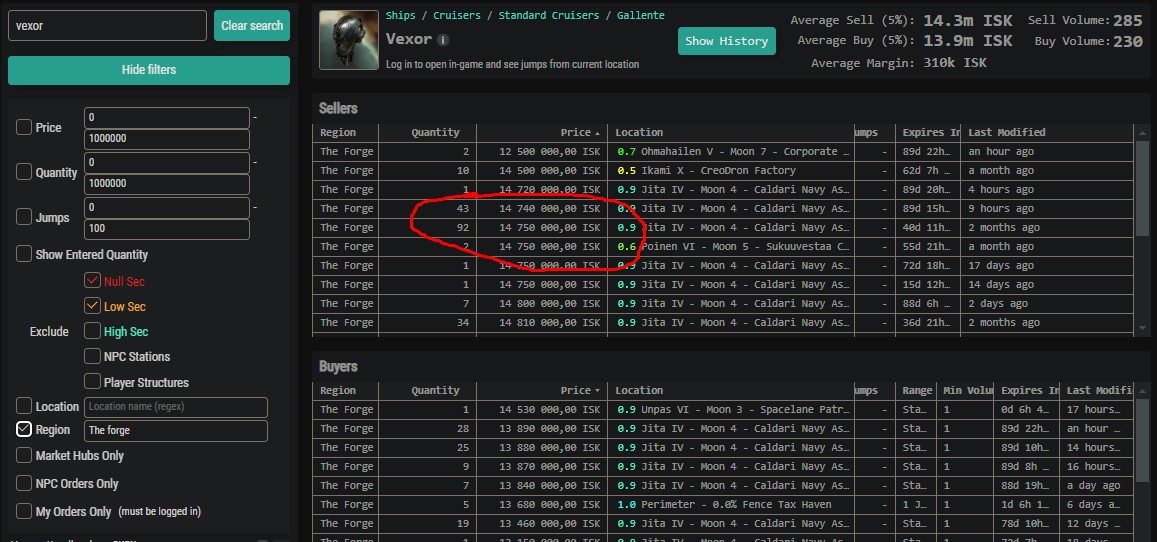Click Buy Volume value 230
Viewport: 1157px width, 542px height.
[1127, 41]
